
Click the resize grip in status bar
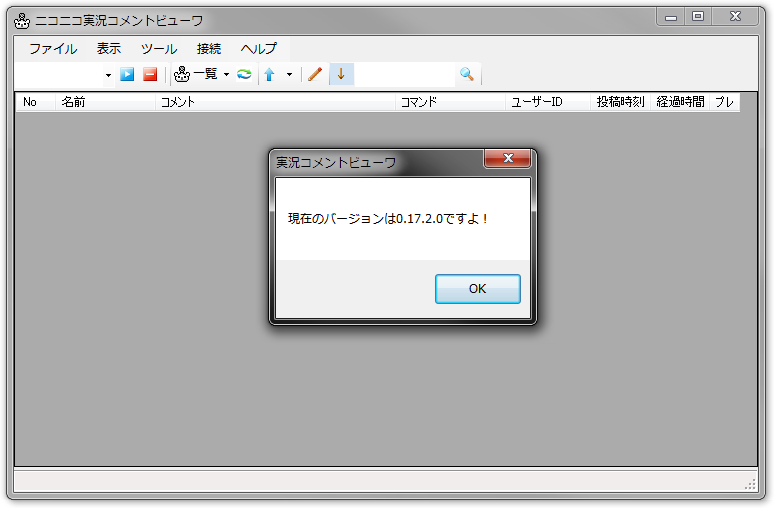pyautogui.click(x=750, y=484)
